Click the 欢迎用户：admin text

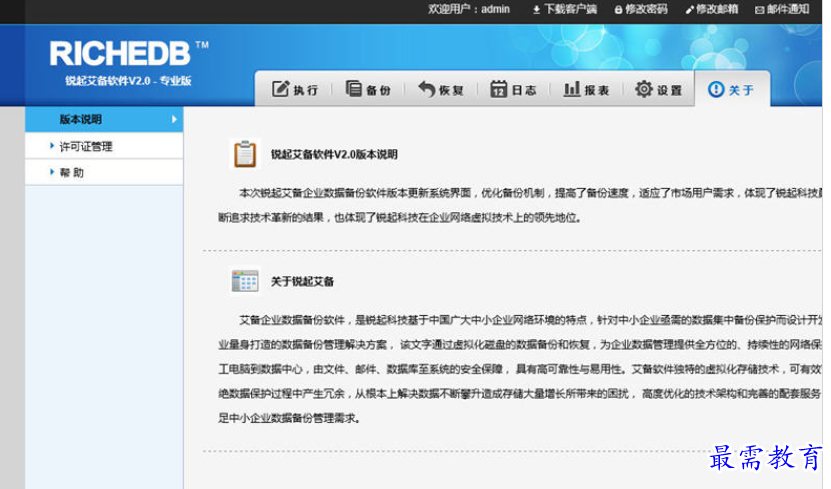point(469,9)
